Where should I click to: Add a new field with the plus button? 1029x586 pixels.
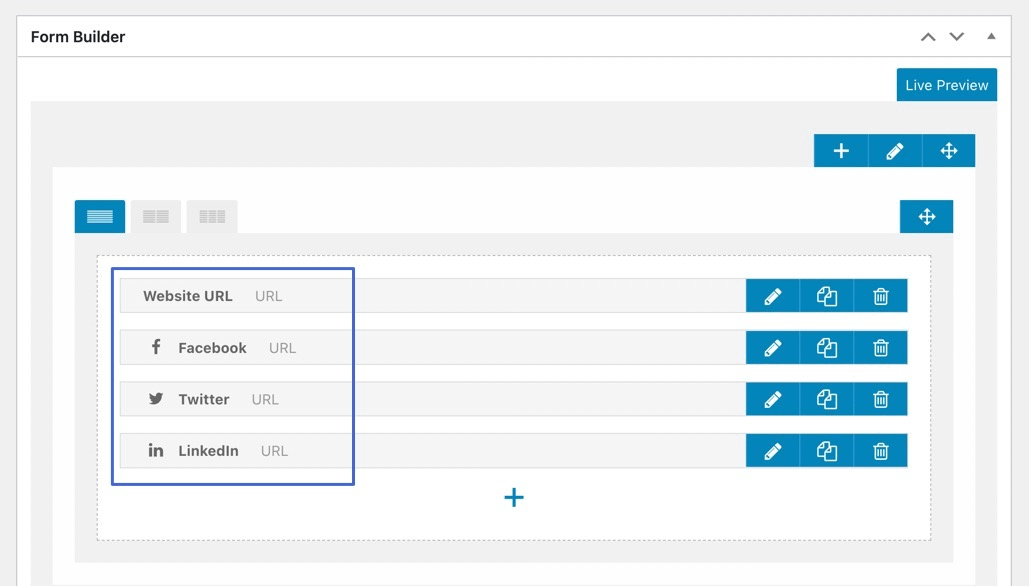[514, 497]
